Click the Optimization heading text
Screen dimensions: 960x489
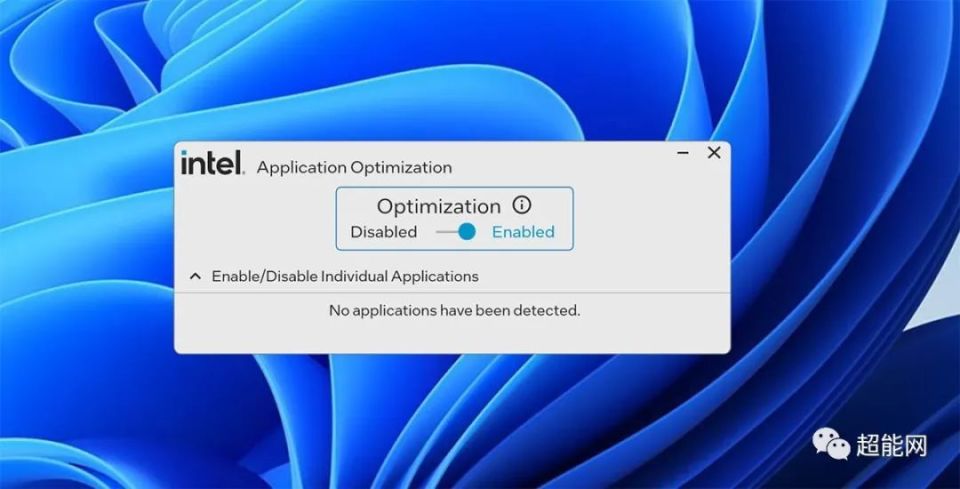point(438,206)
